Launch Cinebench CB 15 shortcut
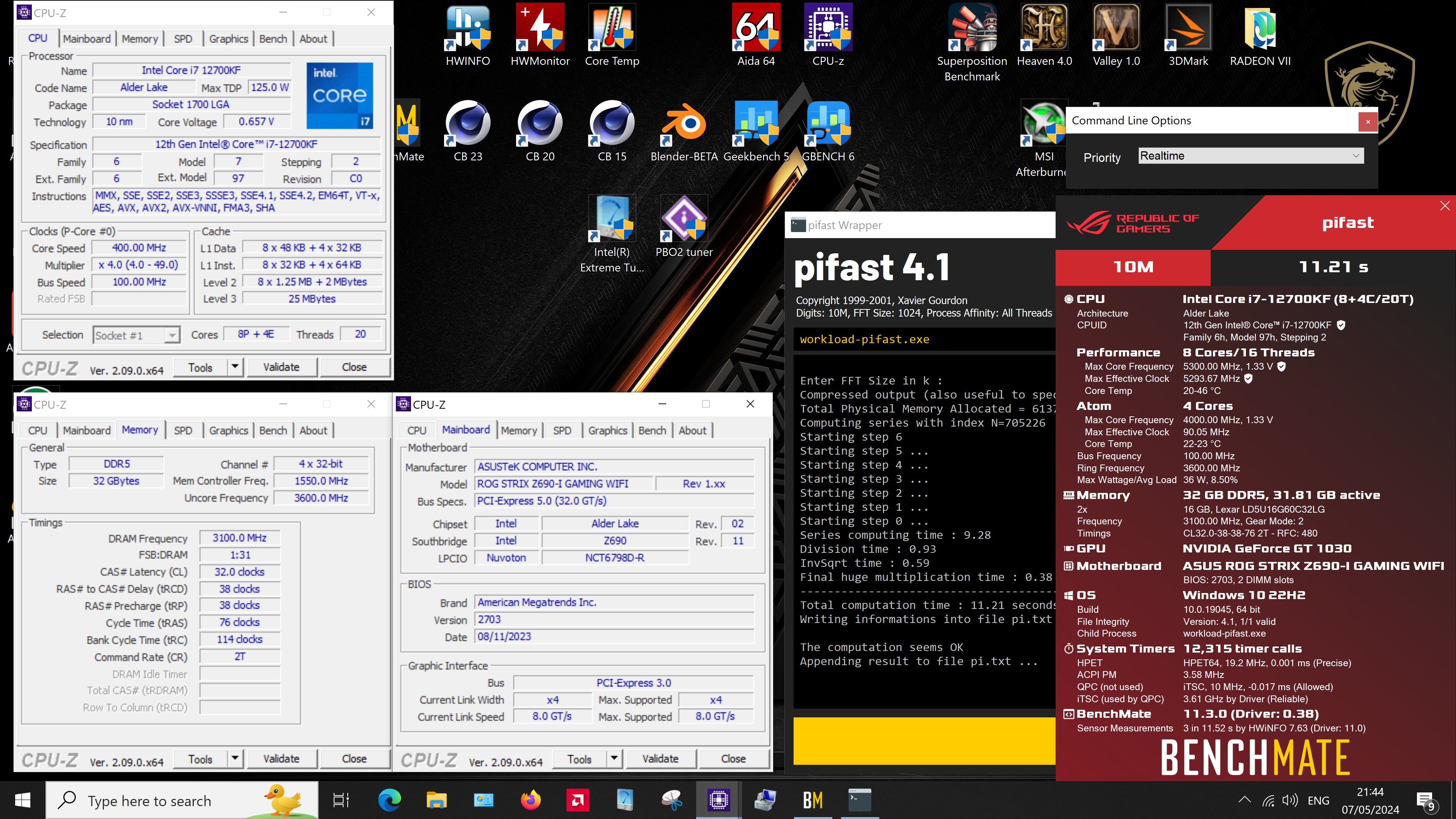Image resolution: width=1456 pixels, height=819 pixels. (612, 131)
